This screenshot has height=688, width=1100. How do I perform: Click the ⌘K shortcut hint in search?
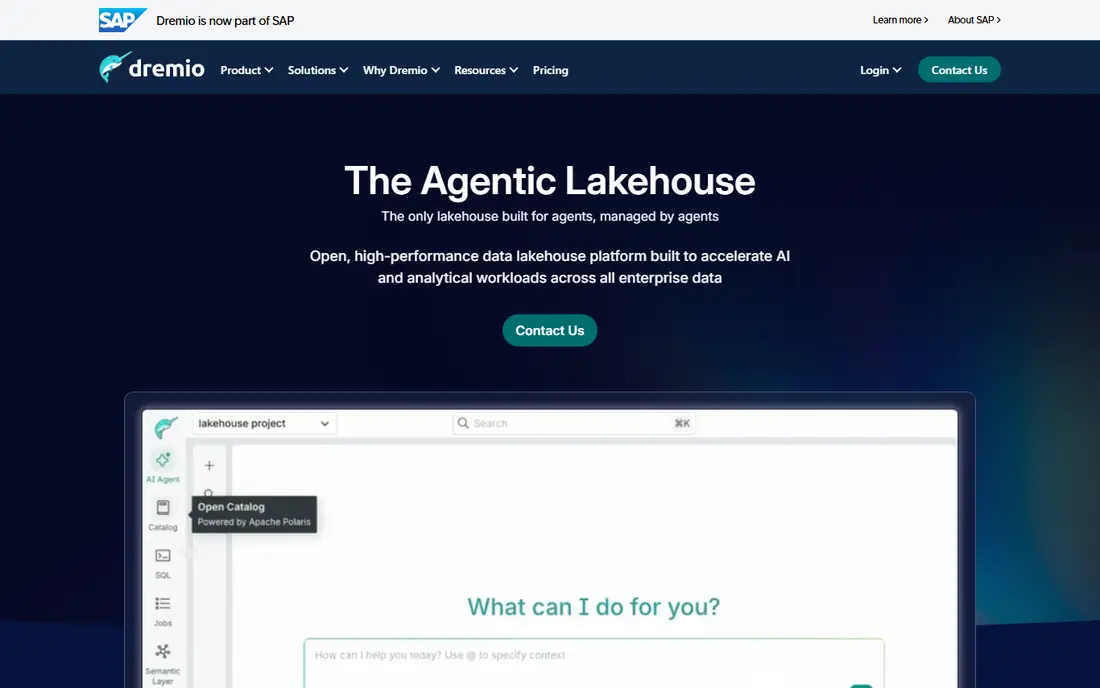point(682,423)
